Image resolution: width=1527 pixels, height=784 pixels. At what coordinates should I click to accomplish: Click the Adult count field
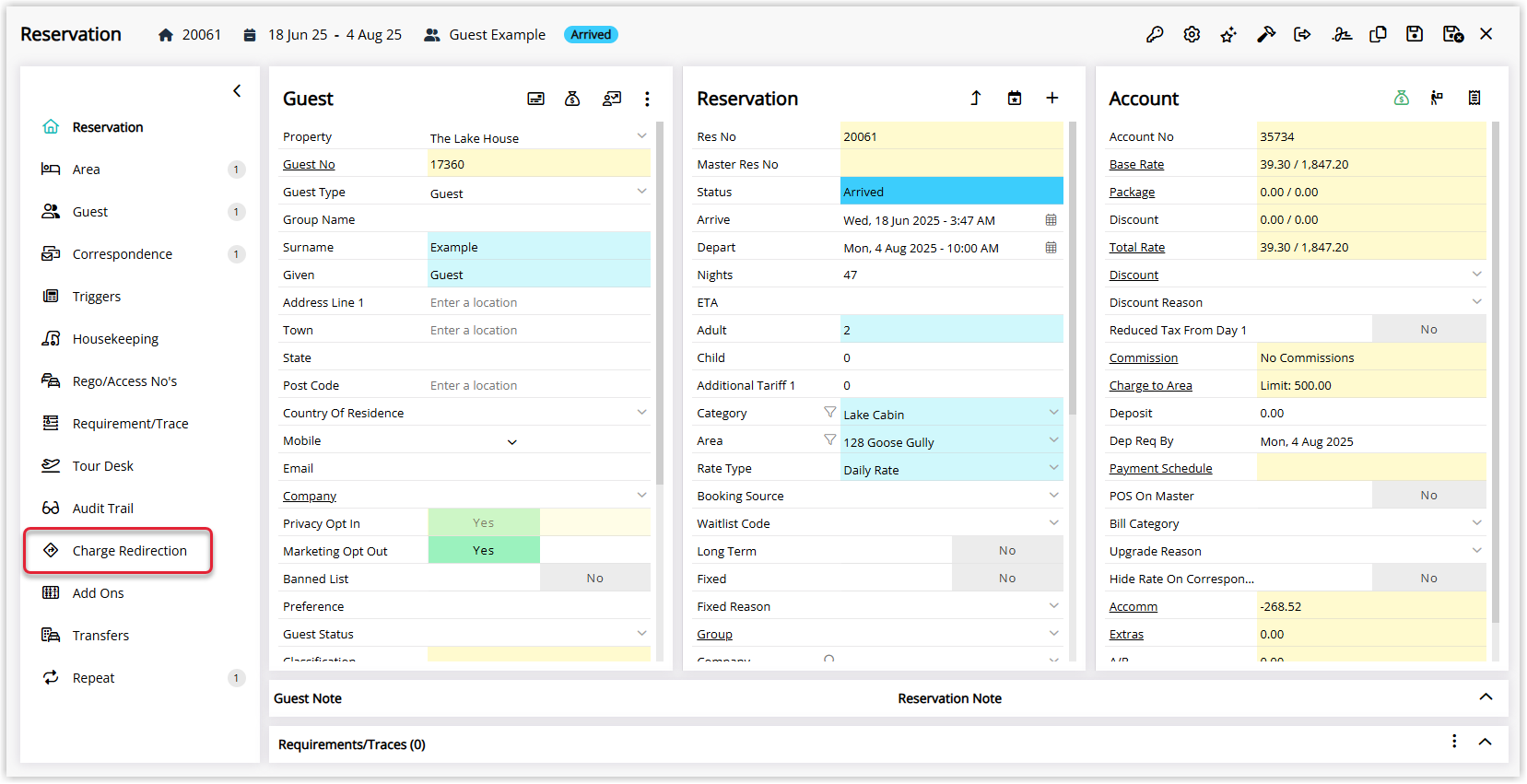coord(951,330)
